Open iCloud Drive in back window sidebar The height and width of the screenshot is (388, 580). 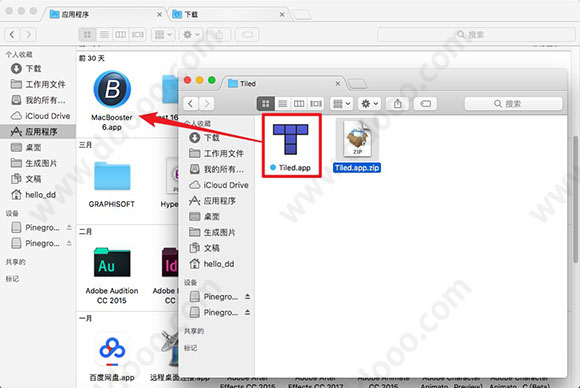40,116
